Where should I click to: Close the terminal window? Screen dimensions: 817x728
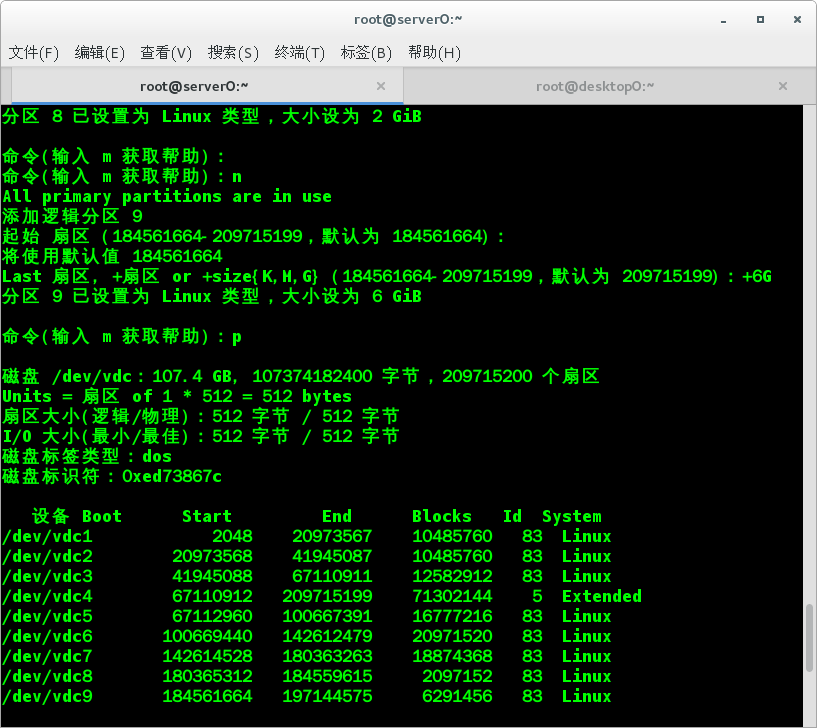tap(797, 19)
